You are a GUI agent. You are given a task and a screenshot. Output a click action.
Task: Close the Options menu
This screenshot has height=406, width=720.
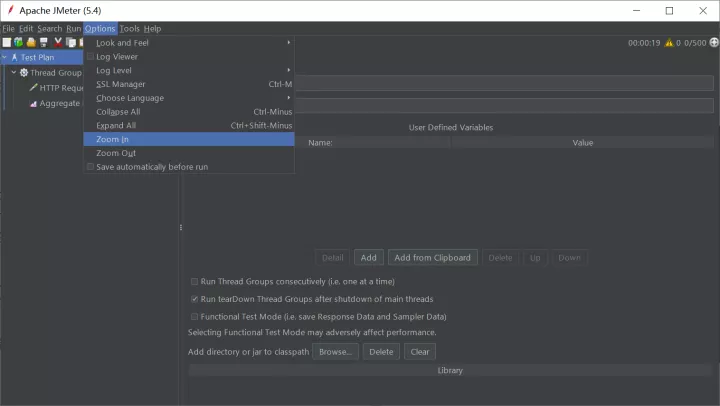(100, 28)
